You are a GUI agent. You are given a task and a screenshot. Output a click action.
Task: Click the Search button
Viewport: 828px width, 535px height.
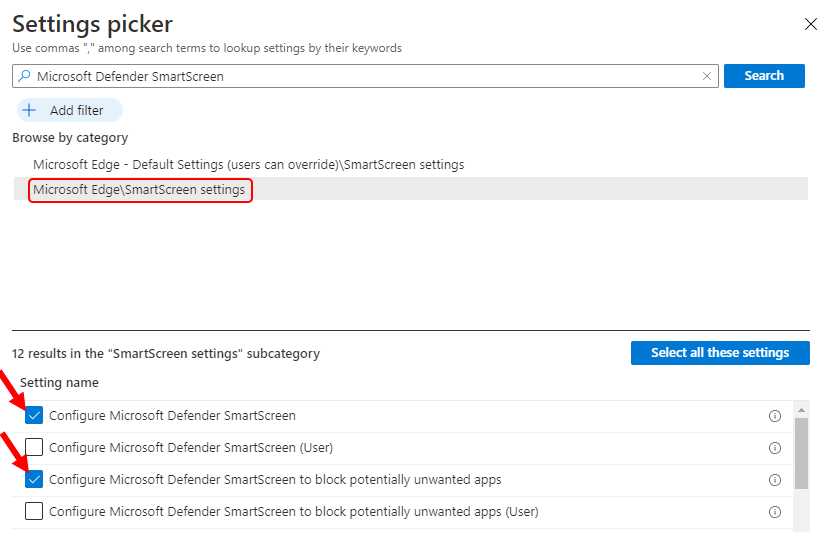[764, 76]
